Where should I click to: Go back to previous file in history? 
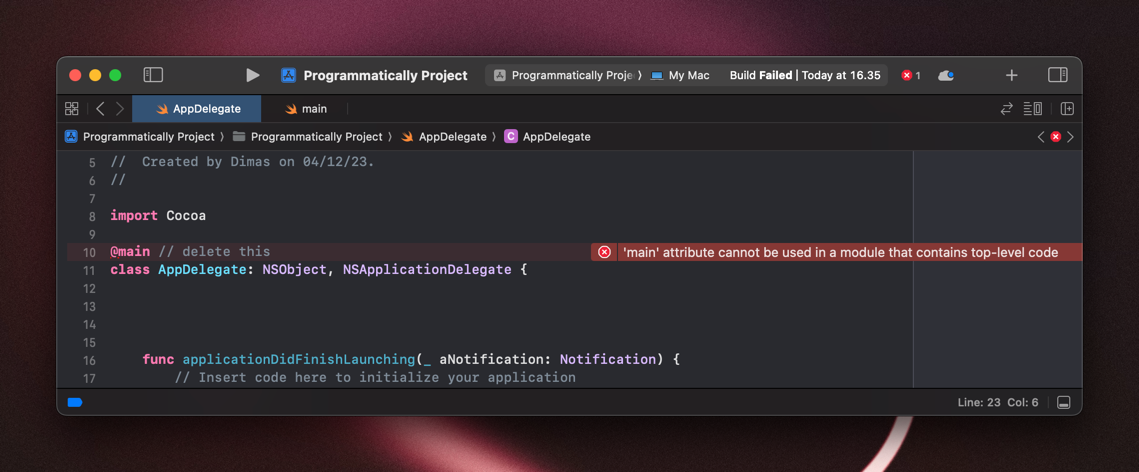100,109
